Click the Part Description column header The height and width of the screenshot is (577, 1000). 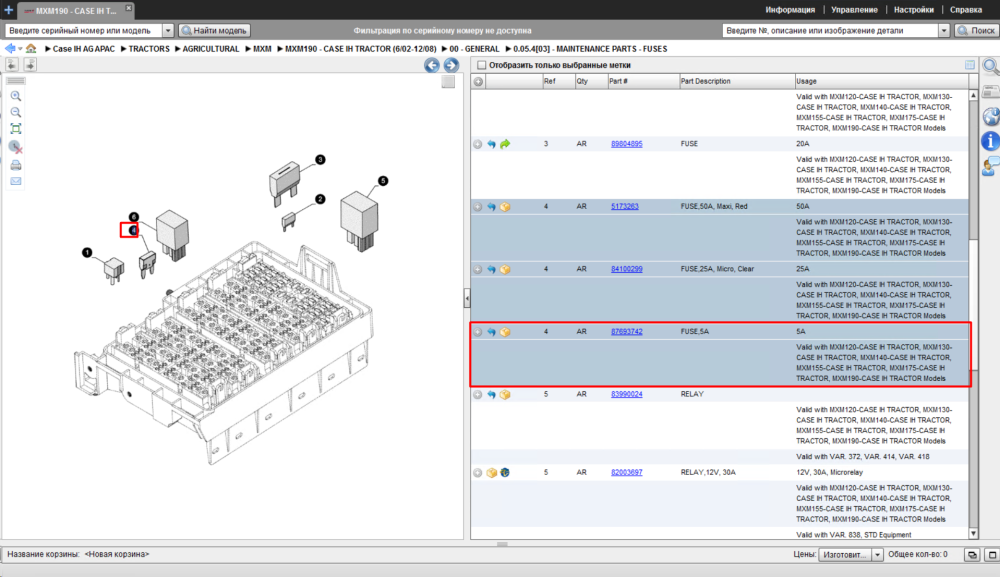point(737,82)
